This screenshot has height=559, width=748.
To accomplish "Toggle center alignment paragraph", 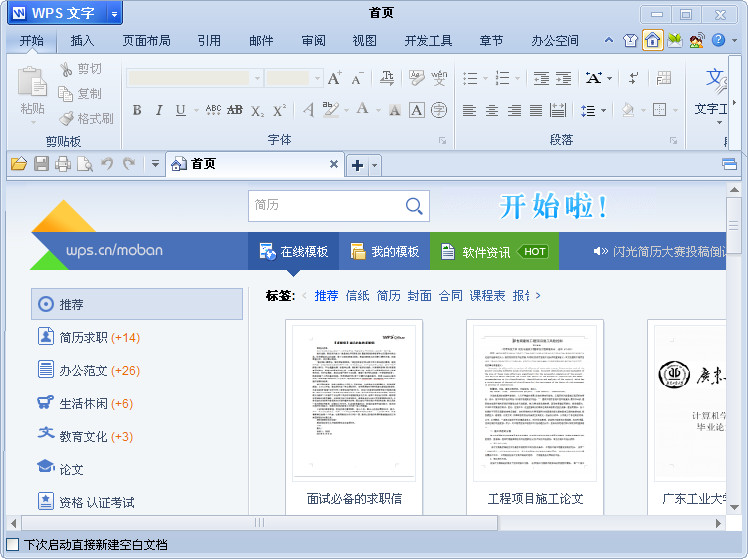I will coord(492,111).
